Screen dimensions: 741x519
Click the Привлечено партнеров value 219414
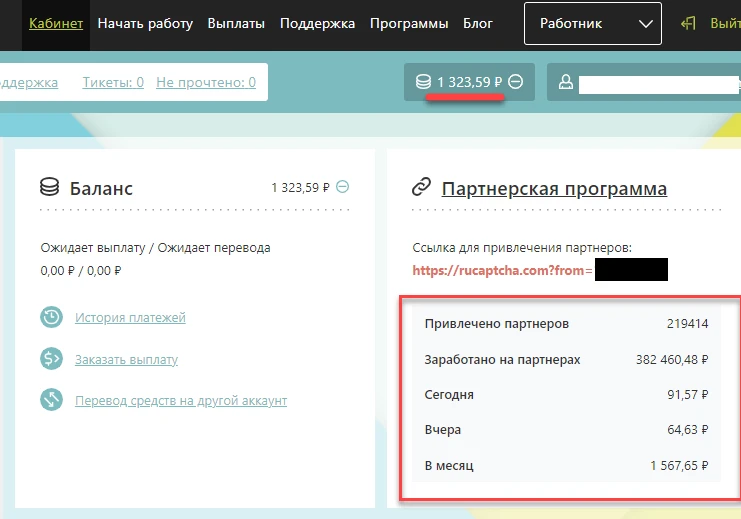click(687, 324)
